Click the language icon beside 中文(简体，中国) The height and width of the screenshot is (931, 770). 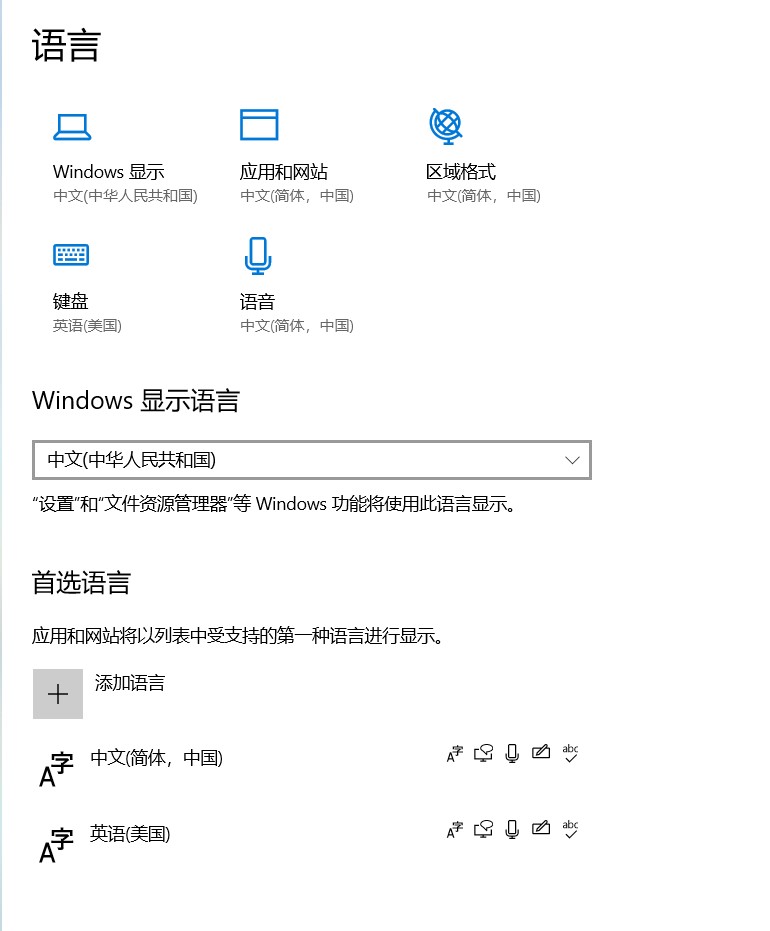(x=56, y=770)
